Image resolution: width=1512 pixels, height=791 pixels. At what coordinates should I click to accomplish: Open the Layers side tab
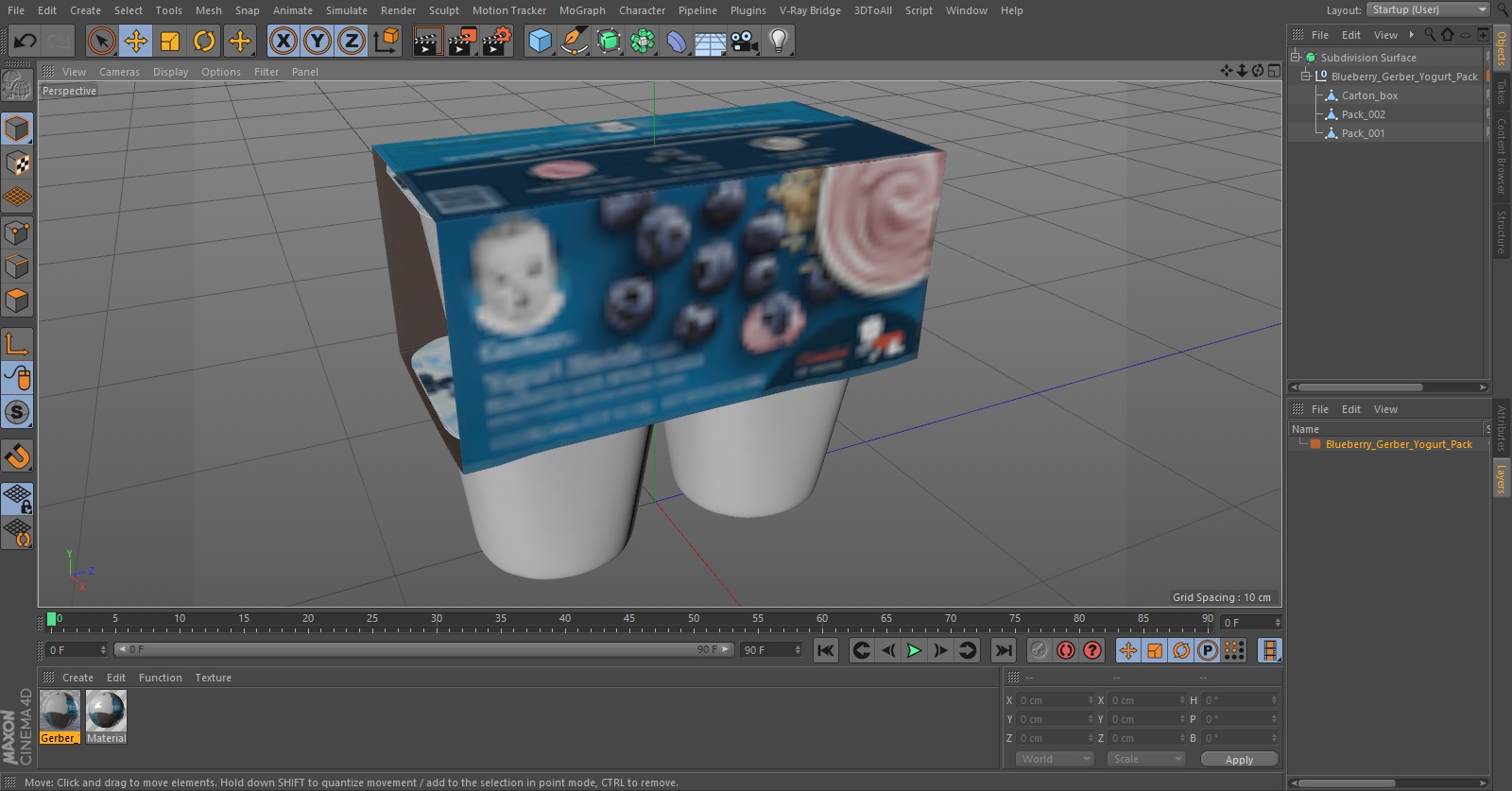click(x=1501, y=478)
